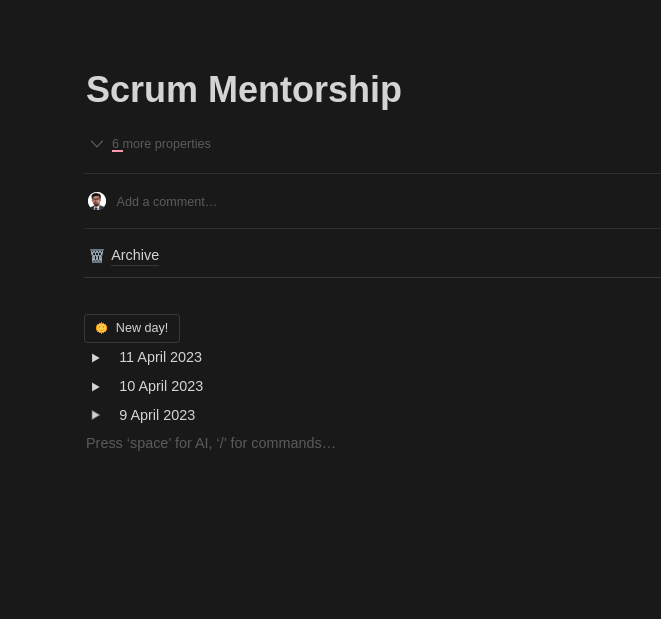
Task: Expand the 9 April 2023 toggle arrow
Action: (x=96, y=415)
